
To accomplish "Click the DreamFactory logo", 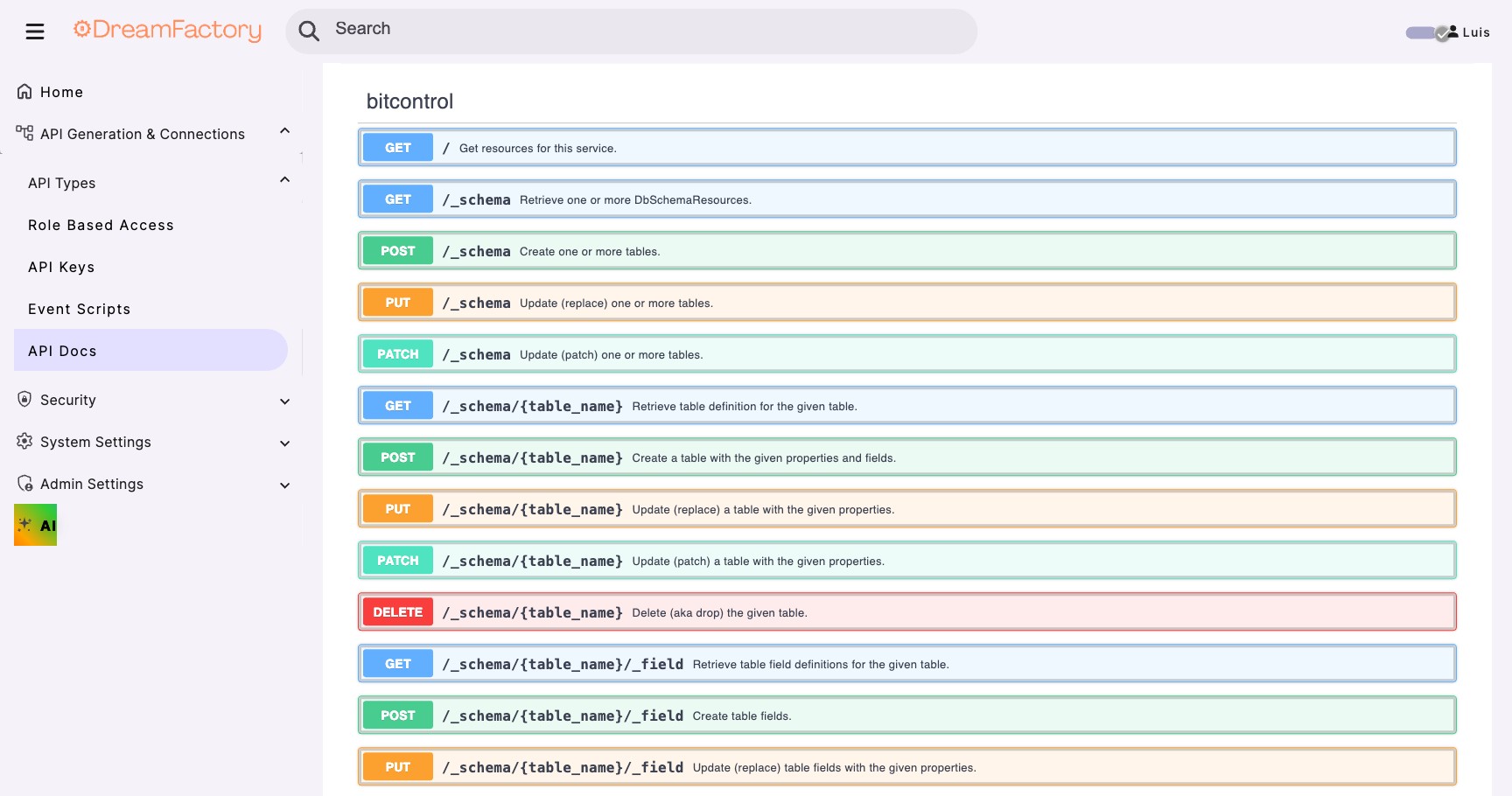I will (166, 30).
